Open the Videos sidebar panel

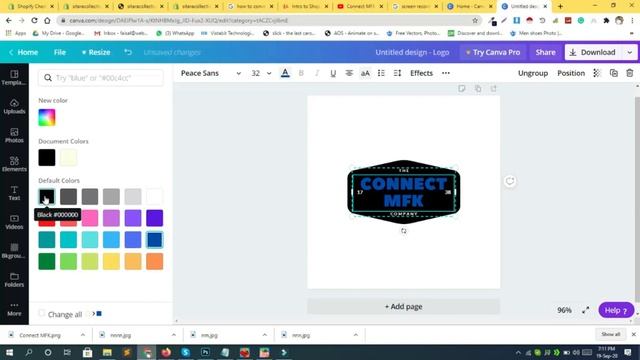14,222
